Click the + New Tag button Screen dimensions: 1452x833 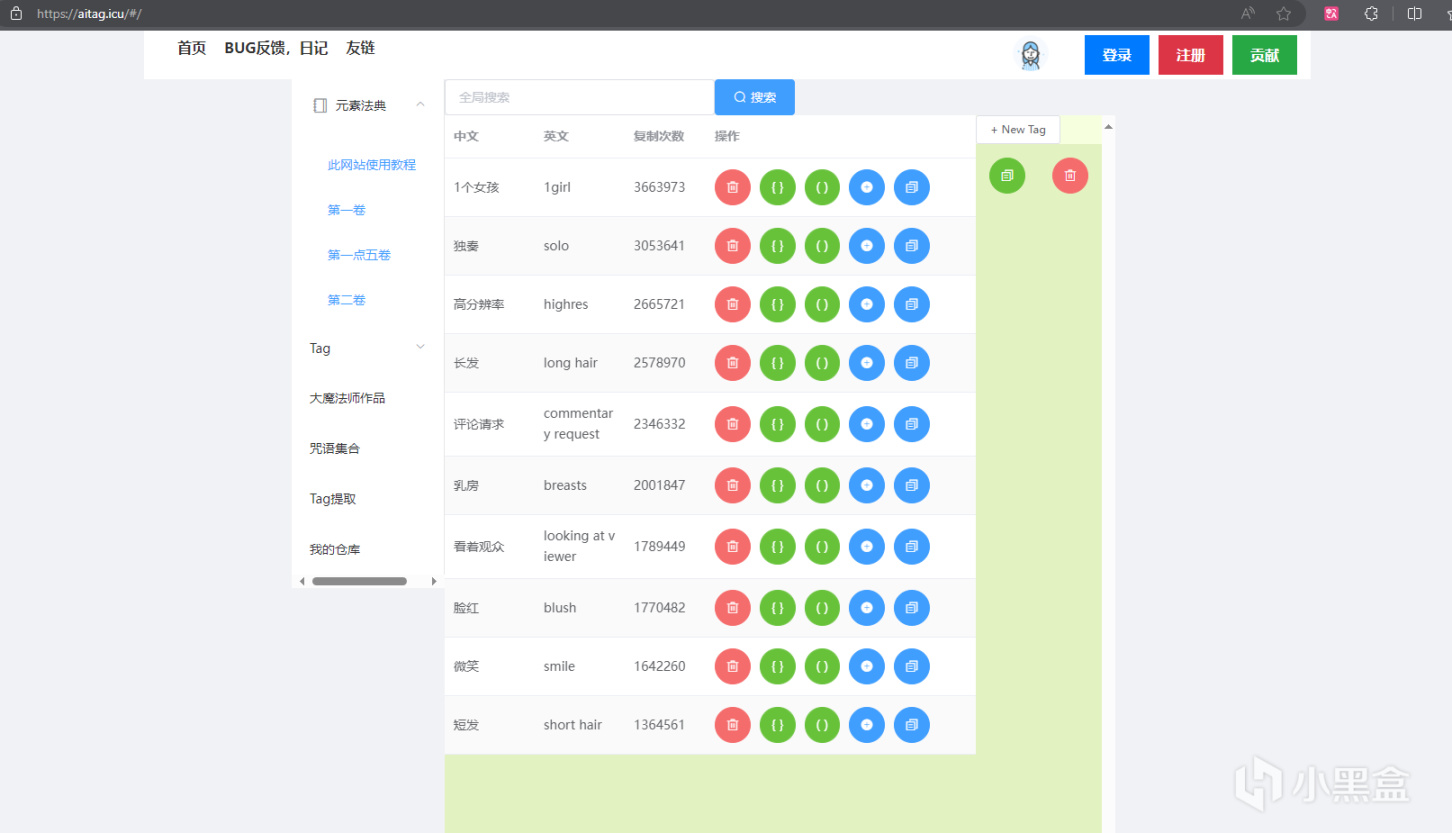pyautogui.click(x=1018, y=129)
